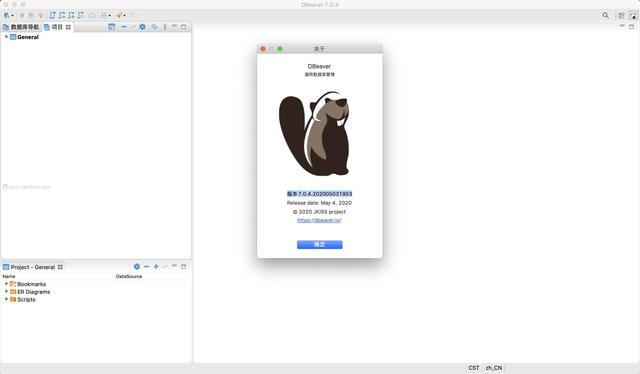
Task: Click the database navigator tab folder icon
Action: pyautogui.click(x=6, y=27)
